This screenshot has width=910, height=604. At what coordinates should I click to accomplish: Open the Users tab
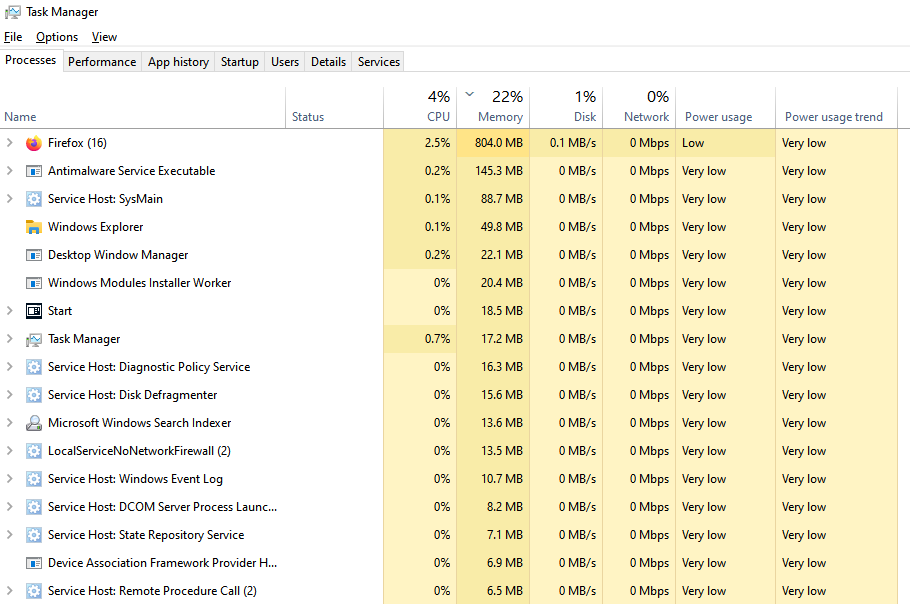pos(285,62)
